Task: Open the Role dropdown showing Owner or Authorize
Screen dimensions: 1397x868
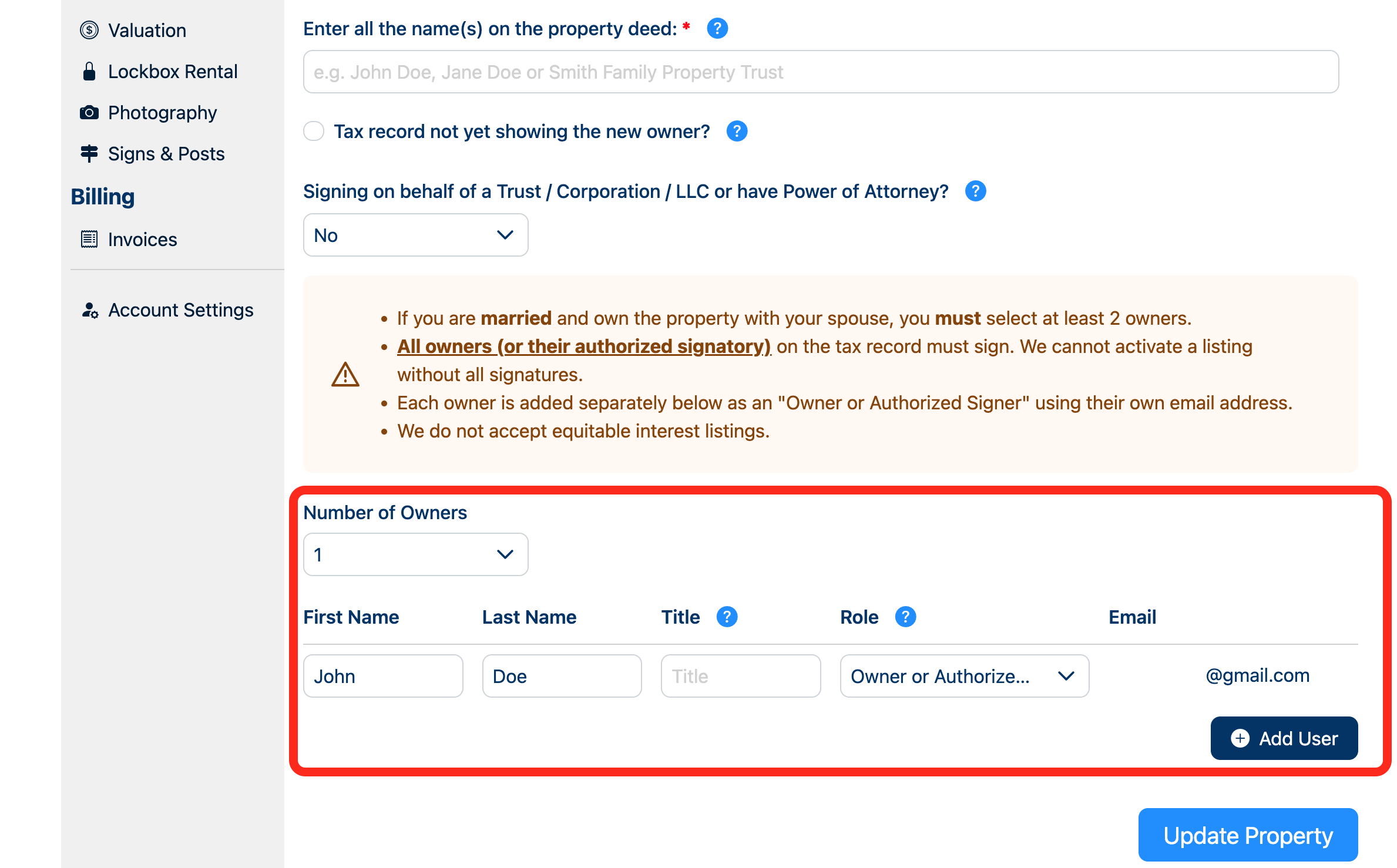Action: (964, 676)
